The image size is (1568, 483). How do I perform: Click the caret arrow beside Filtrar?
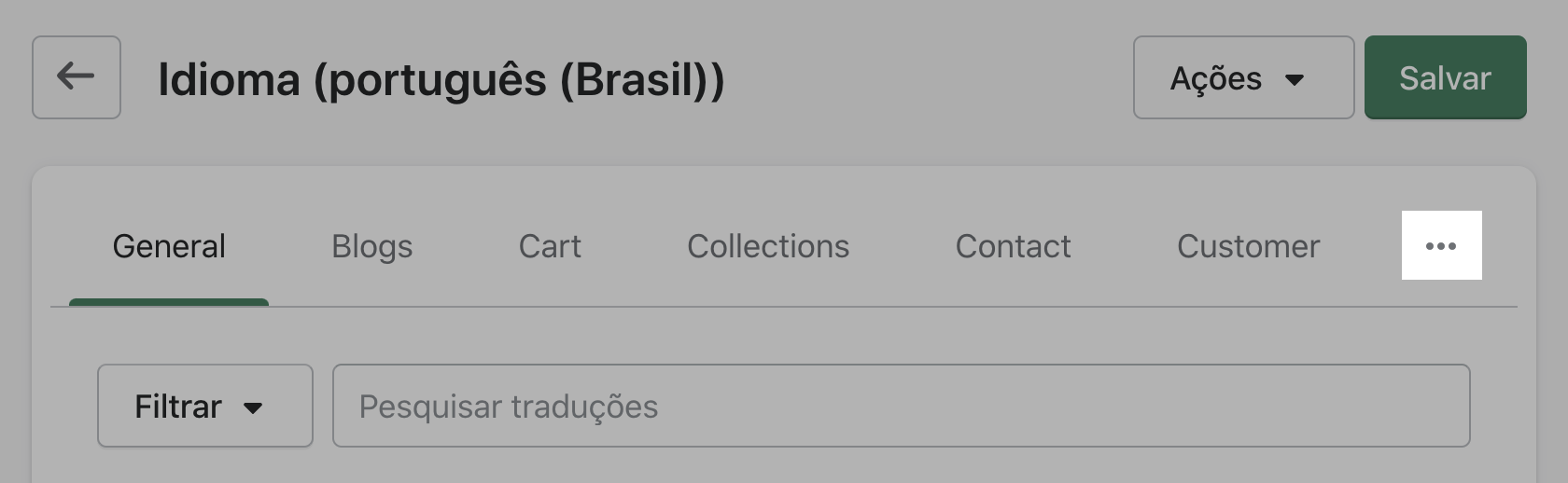pyautogui.click(x=253, y=407)
